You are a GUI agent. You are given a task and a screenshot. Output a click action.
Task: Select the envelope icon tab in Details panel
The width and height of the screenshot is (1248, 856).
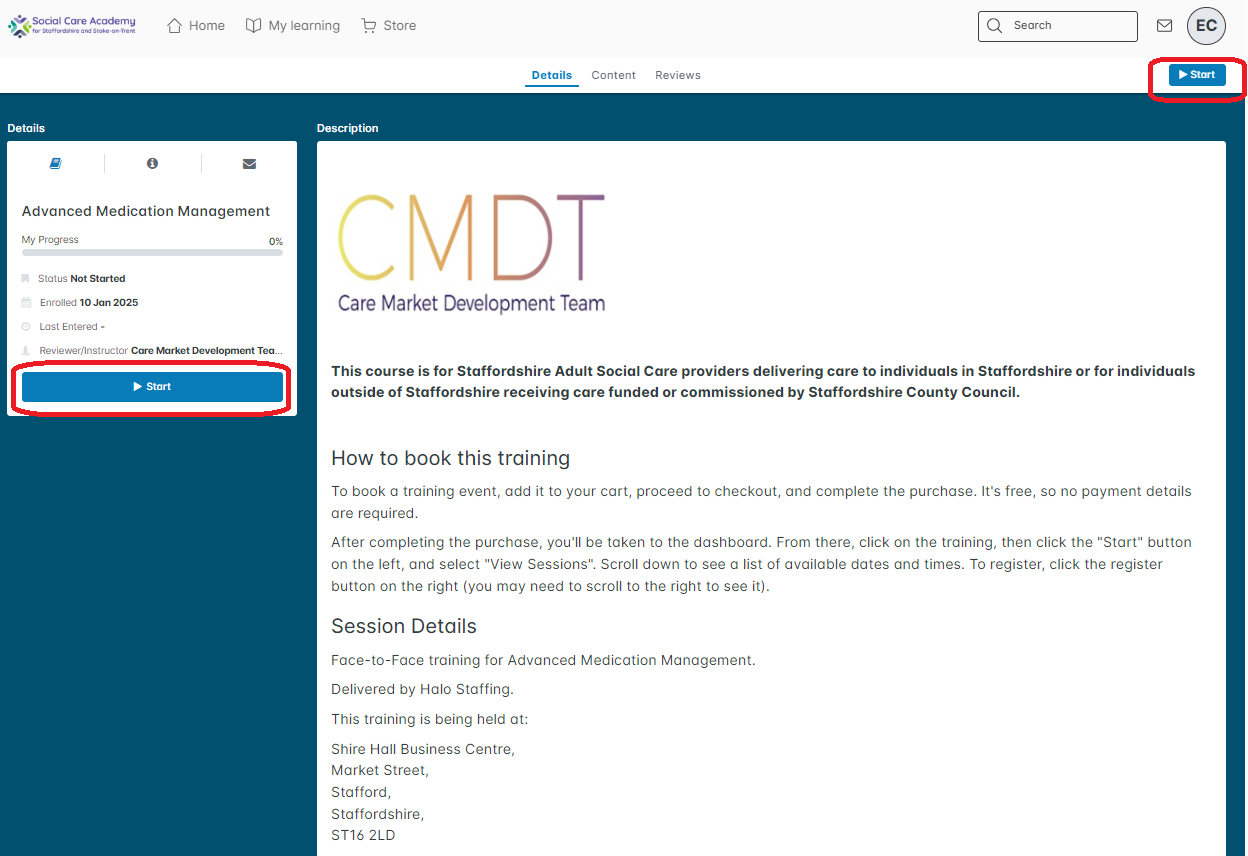pos(249,164)
